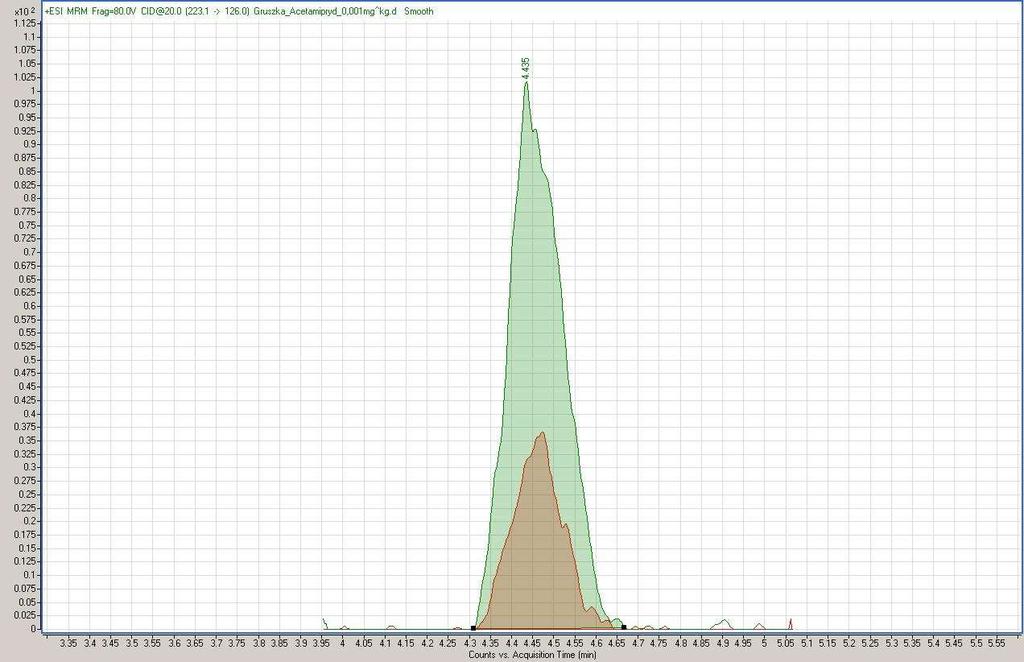Click the "Smooth" label in the title
This screenshot has width=1024, height=662.
pyautogui.click(x=419, y=11)
